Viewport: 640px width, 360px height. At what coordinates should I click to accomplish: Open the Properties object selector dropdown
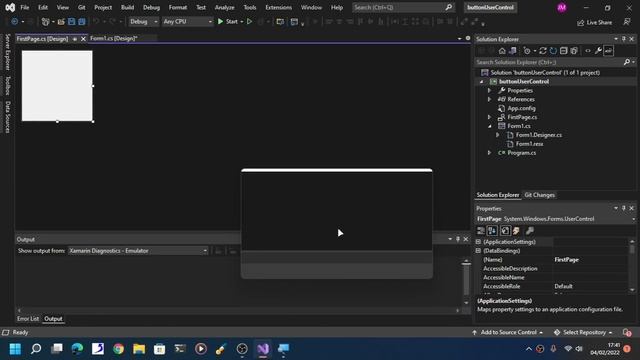click(633, 219)
